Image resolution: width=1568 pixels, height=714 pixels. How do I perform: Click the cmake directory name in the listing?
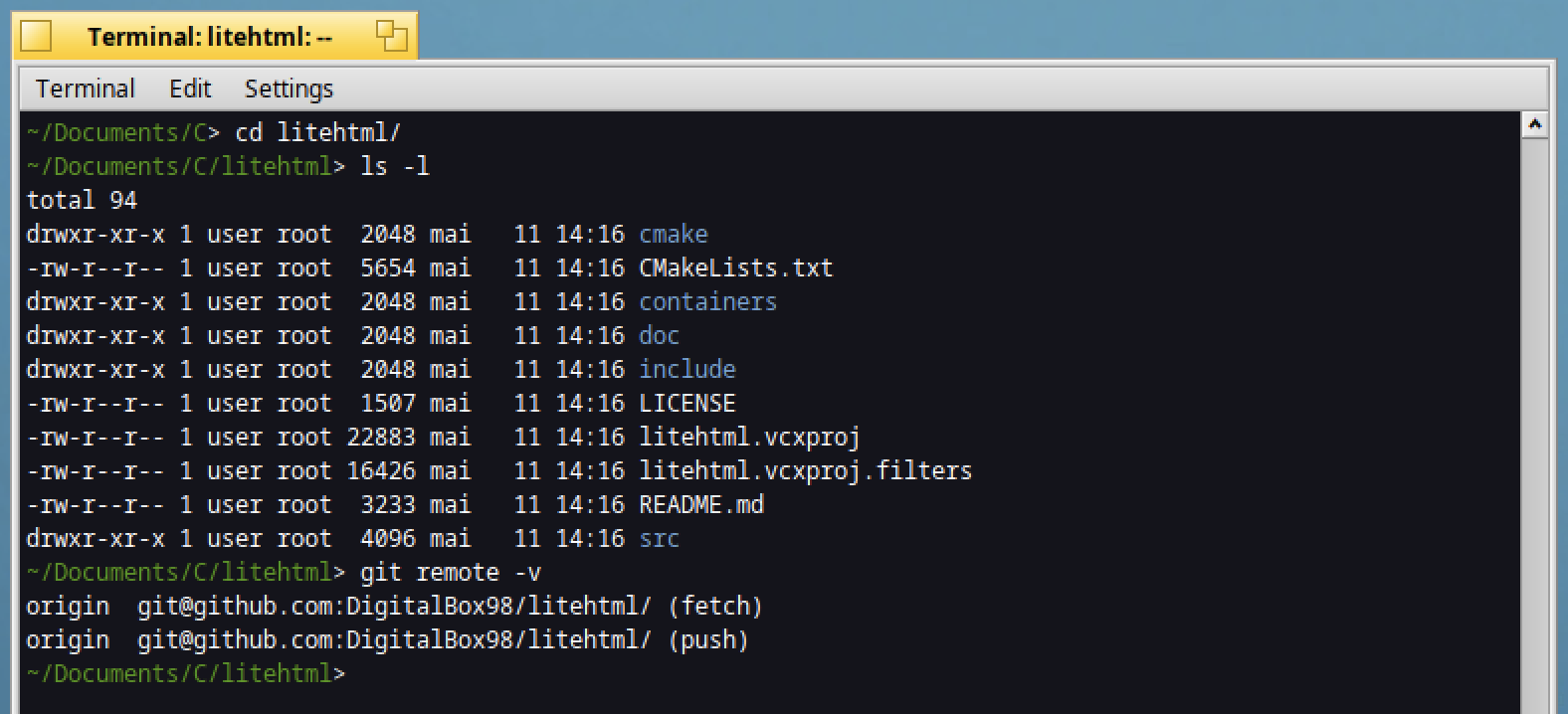(x=674, y=234)
